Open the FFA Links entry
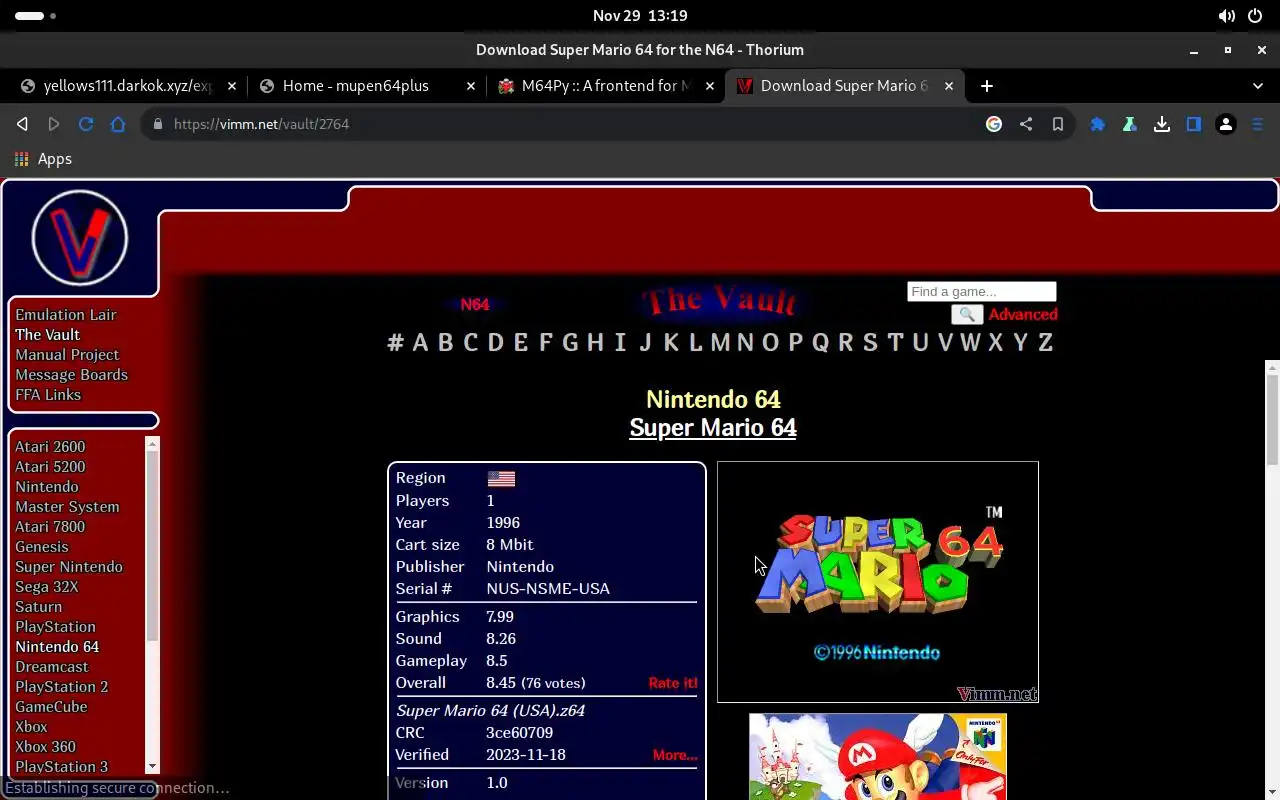The image size is (1280, 800). (x=48, y=395)
